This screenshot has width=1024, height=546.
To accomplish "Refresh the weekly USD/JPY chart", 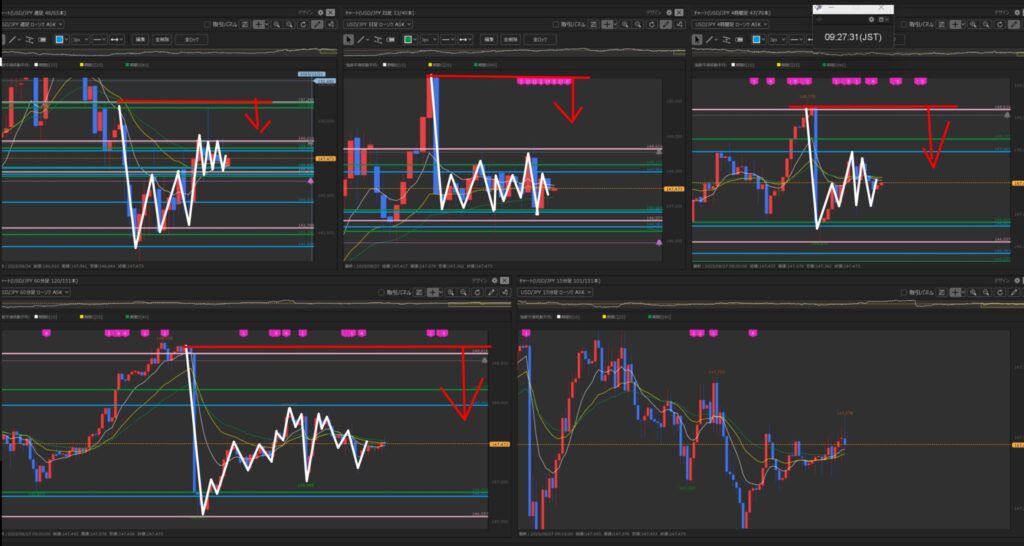I will (303, 24).
